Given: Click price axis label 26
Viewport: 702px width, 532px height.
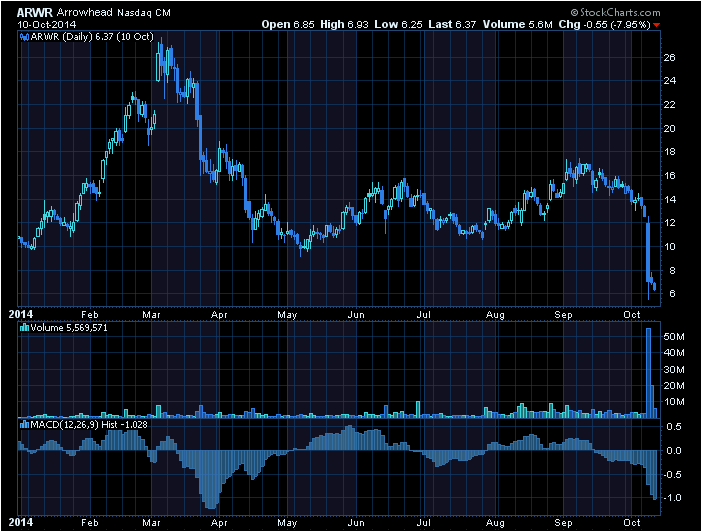Looking at the screenshot, I should point(669,57).
